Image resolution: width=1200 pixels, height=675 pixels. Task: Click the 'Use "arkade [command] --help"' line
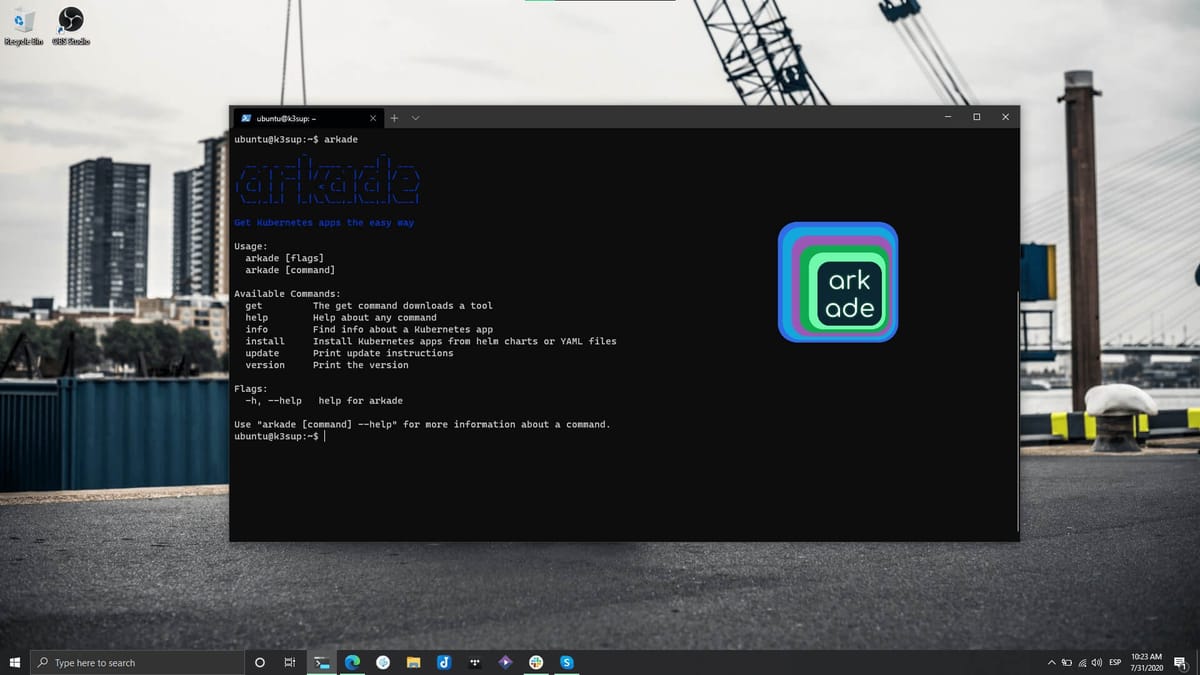(422, 425)
